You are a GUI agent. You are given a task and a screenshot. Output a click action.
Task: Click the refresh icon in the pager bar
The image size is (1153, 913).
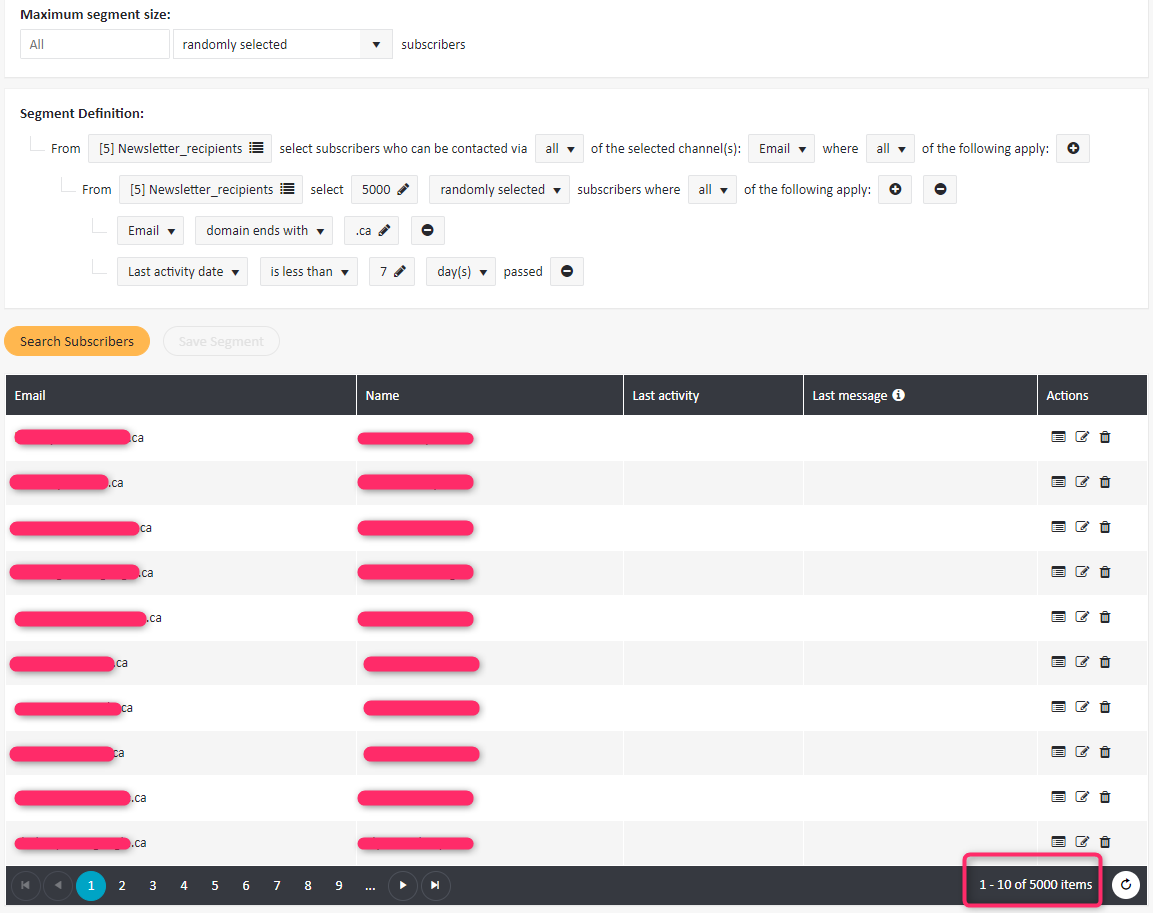tap(1126, 884)
